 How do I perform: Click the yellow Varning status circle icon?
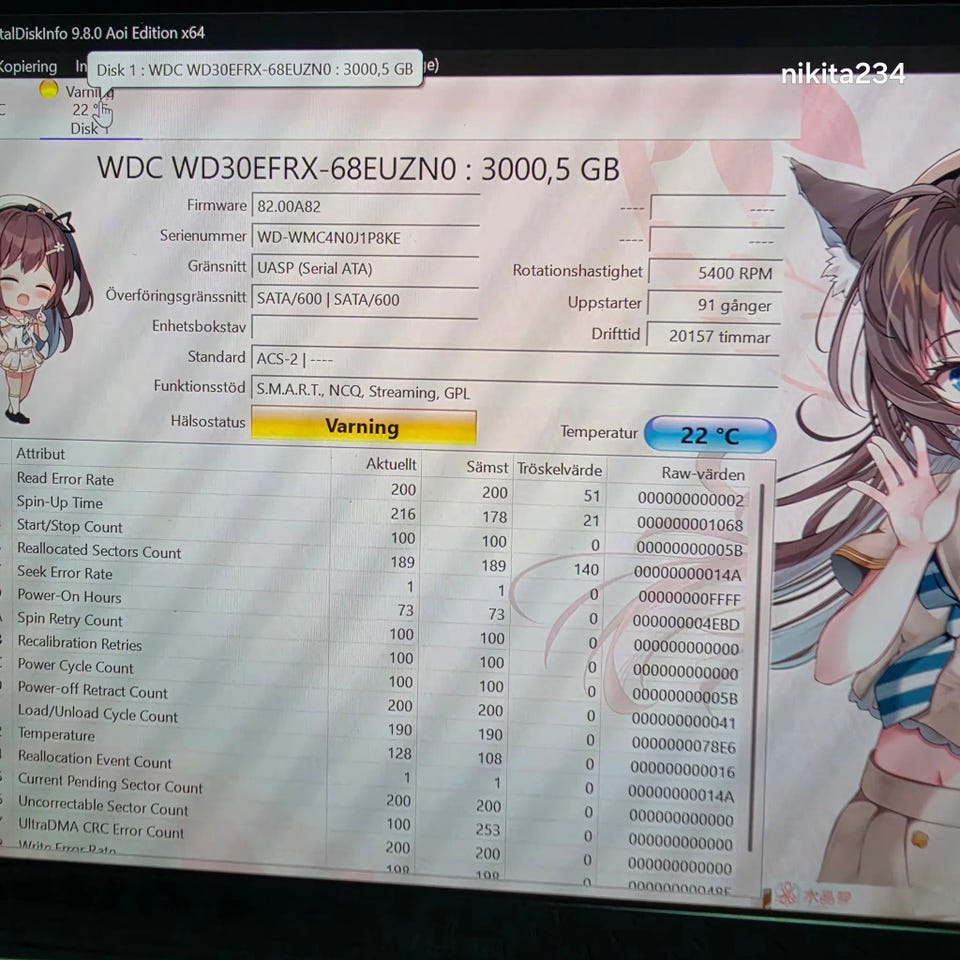[48, 89]
